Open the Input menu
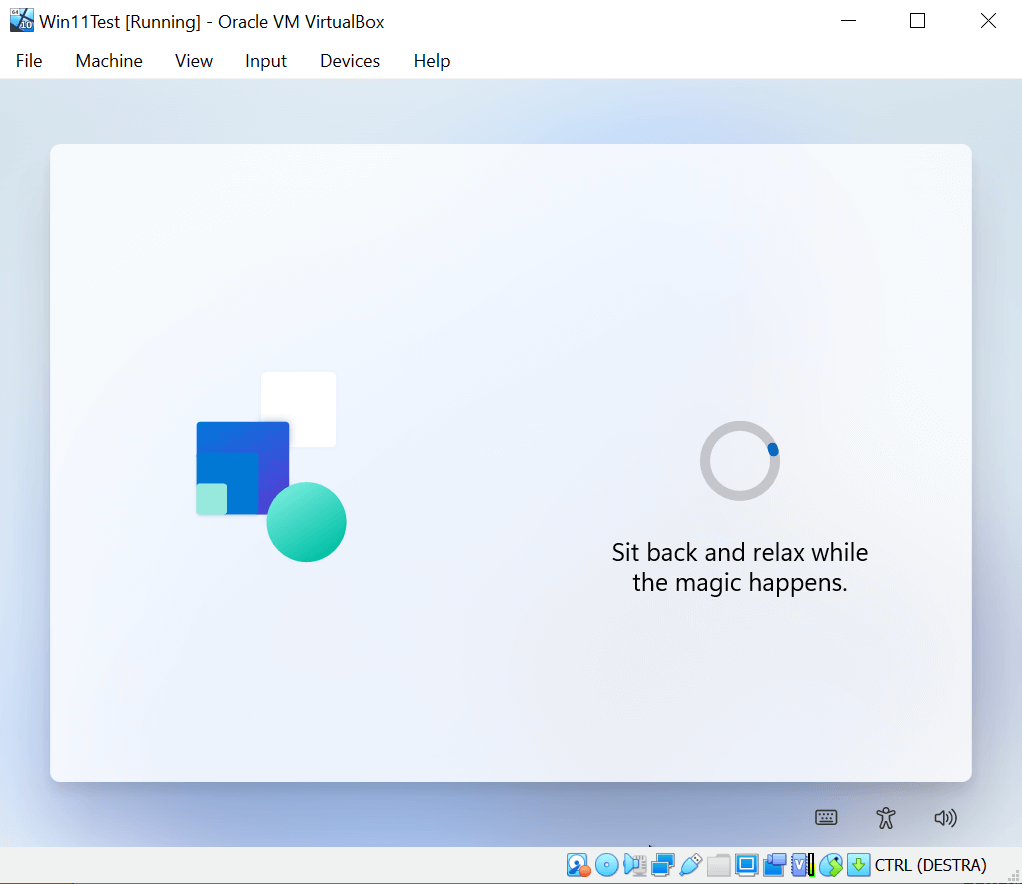1022x884 pixels. (265, 61)
